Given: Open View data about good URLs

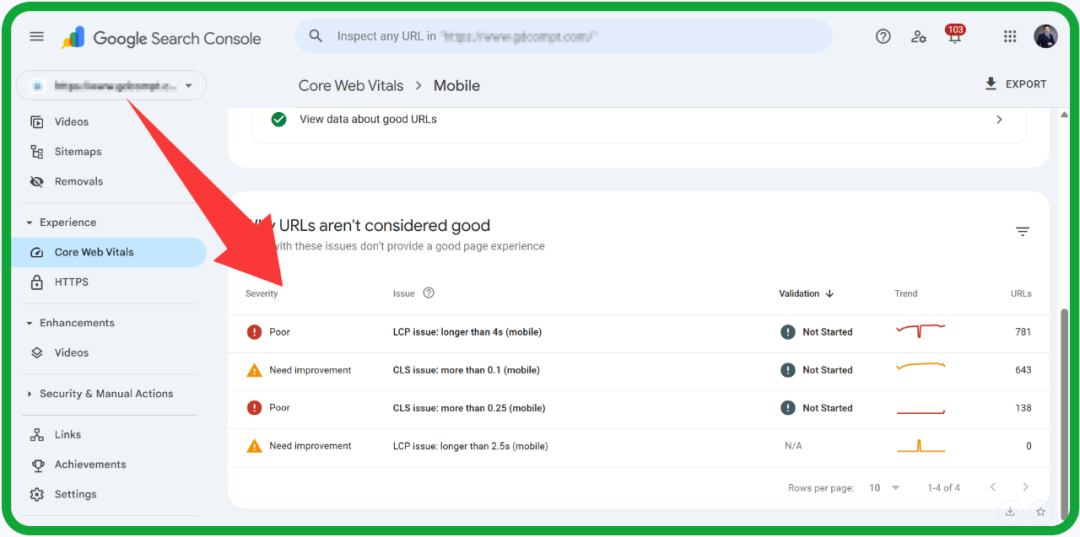Looking at the screenshot, I should point(638,119).
